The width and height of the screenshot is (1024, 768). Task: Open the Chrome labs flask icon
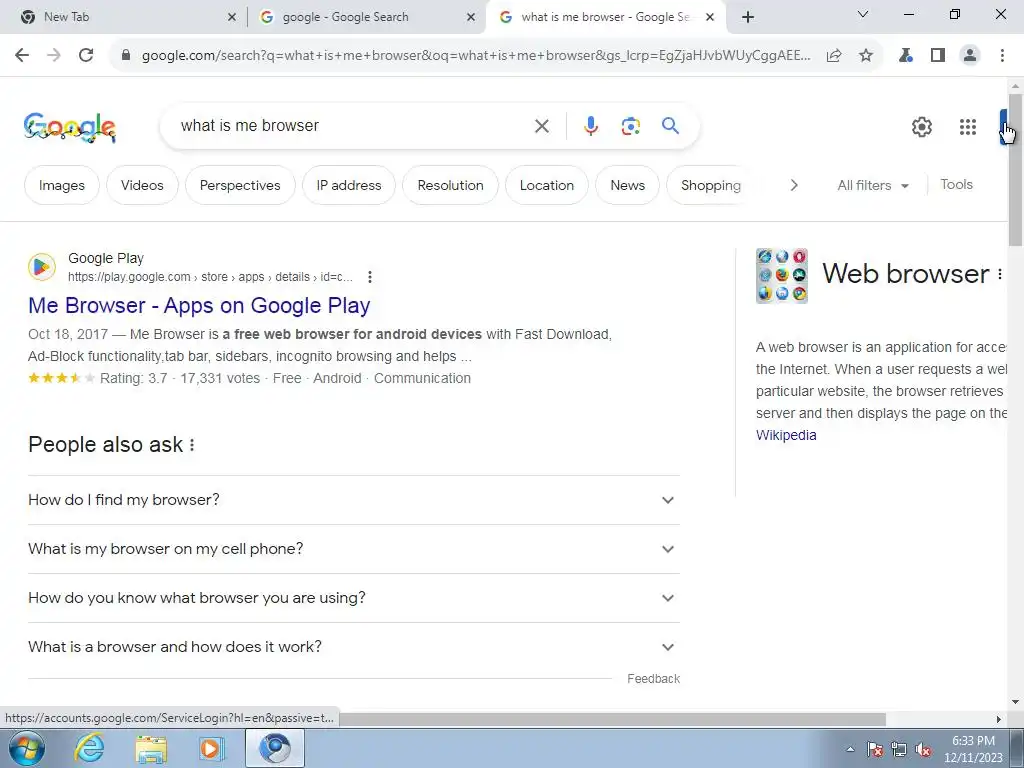pos(905,56)
